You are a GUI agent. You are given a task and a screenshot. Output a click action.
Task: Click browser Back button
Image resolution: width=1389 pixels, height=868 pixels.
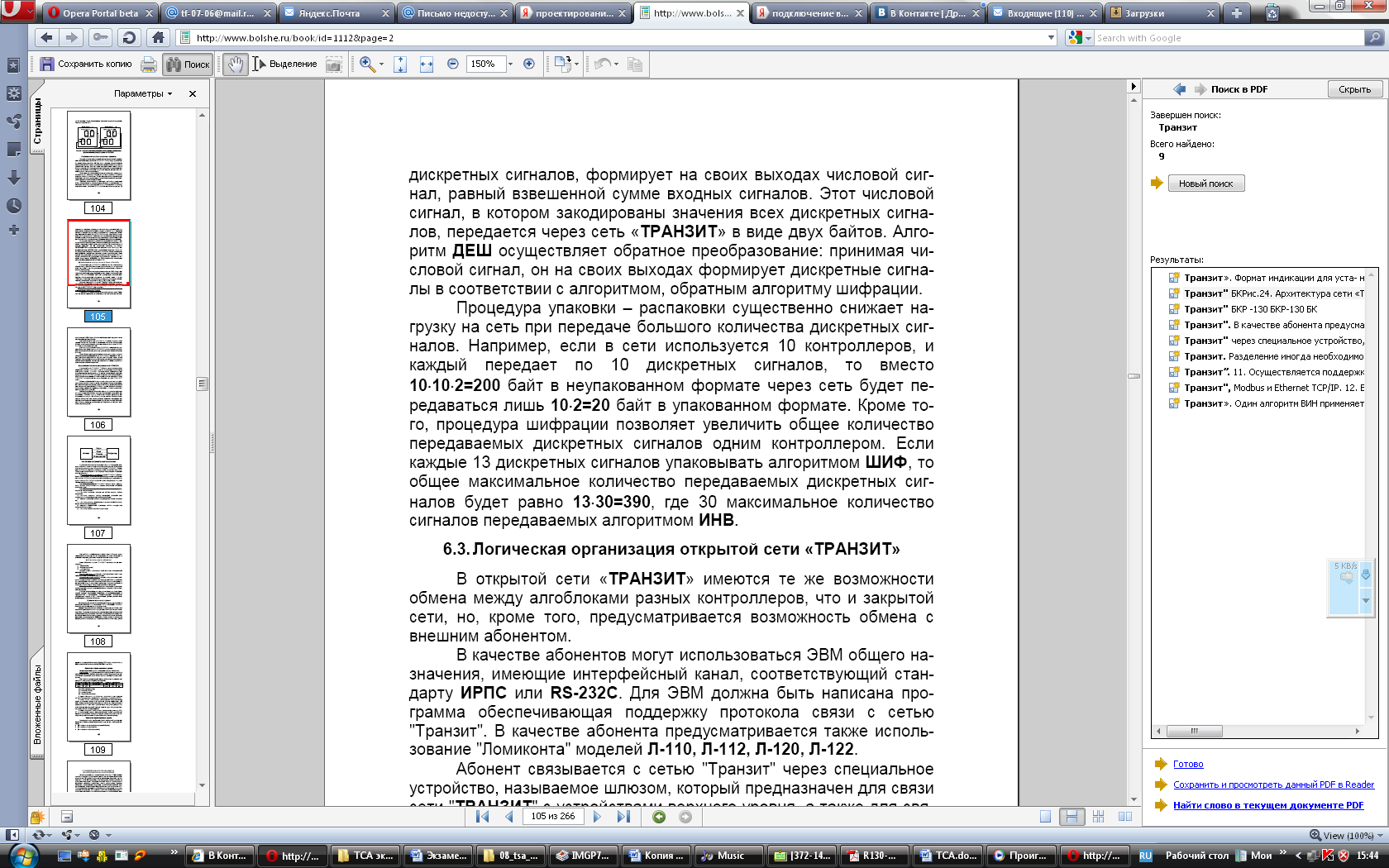pos(46,37)
